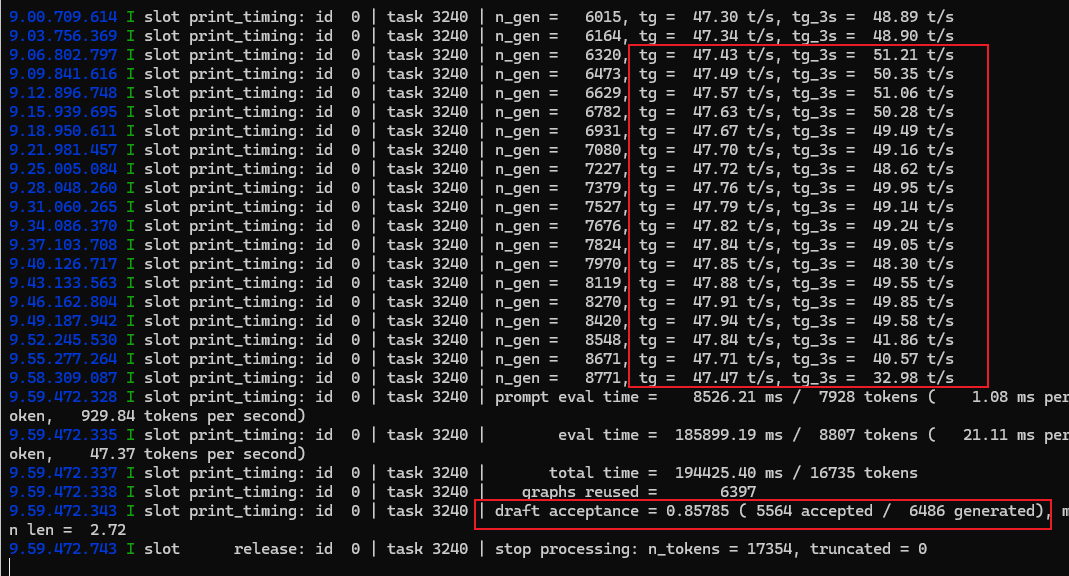Click 929.84 tokens per second
This screenshot has width=1069, height=576.
193,416
